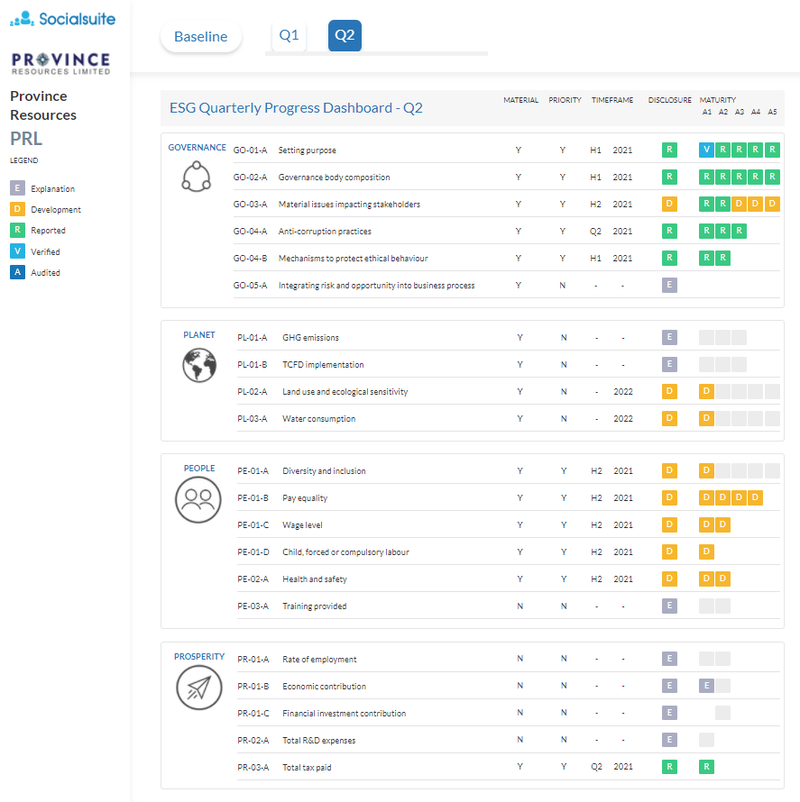800x802 pixels.
Task: Click the ESG Quarterly Progress Dashboard title
Action: point(296,108)
